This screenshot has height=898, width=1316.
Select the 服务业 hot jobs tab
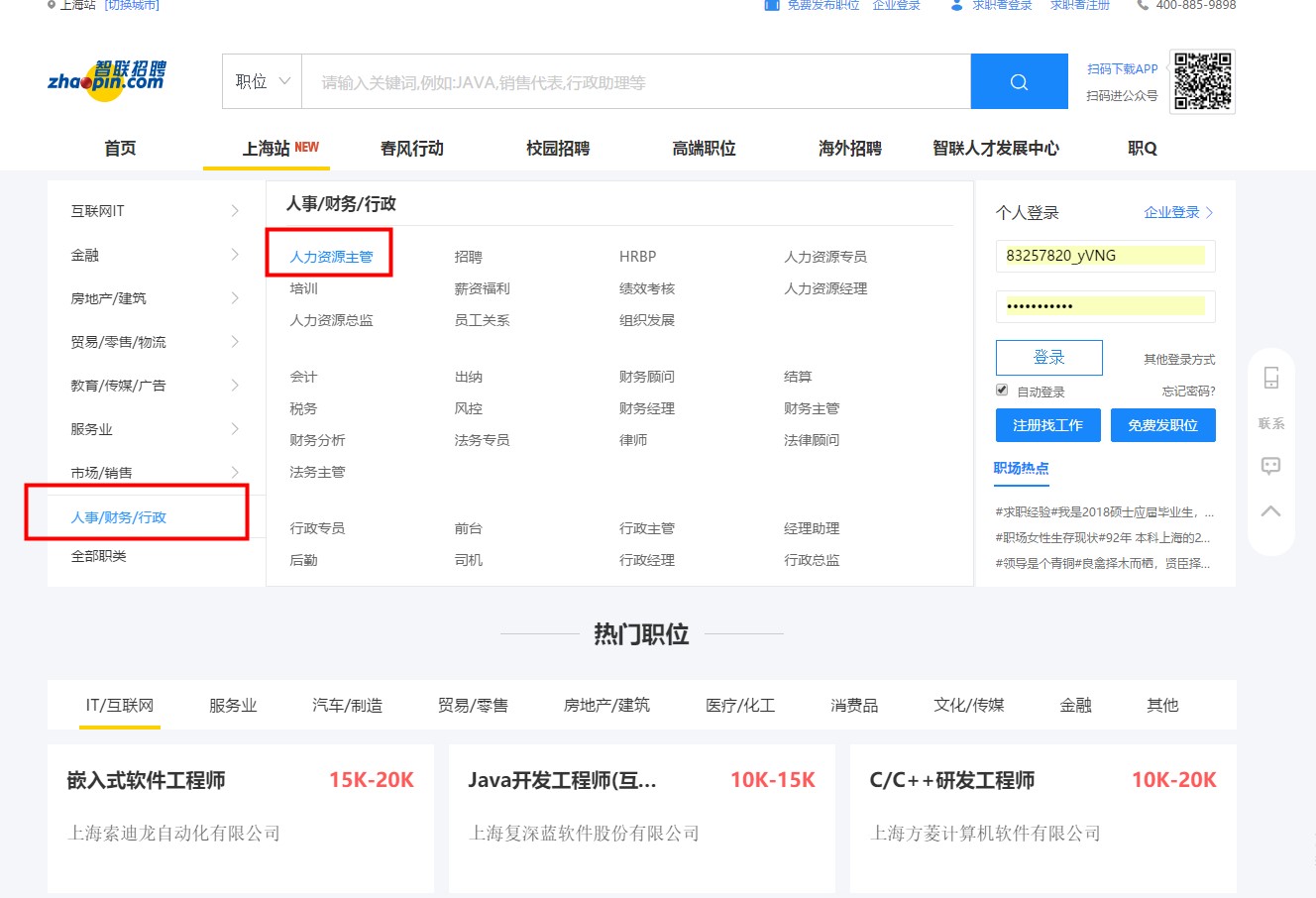[x=233, y=705]
